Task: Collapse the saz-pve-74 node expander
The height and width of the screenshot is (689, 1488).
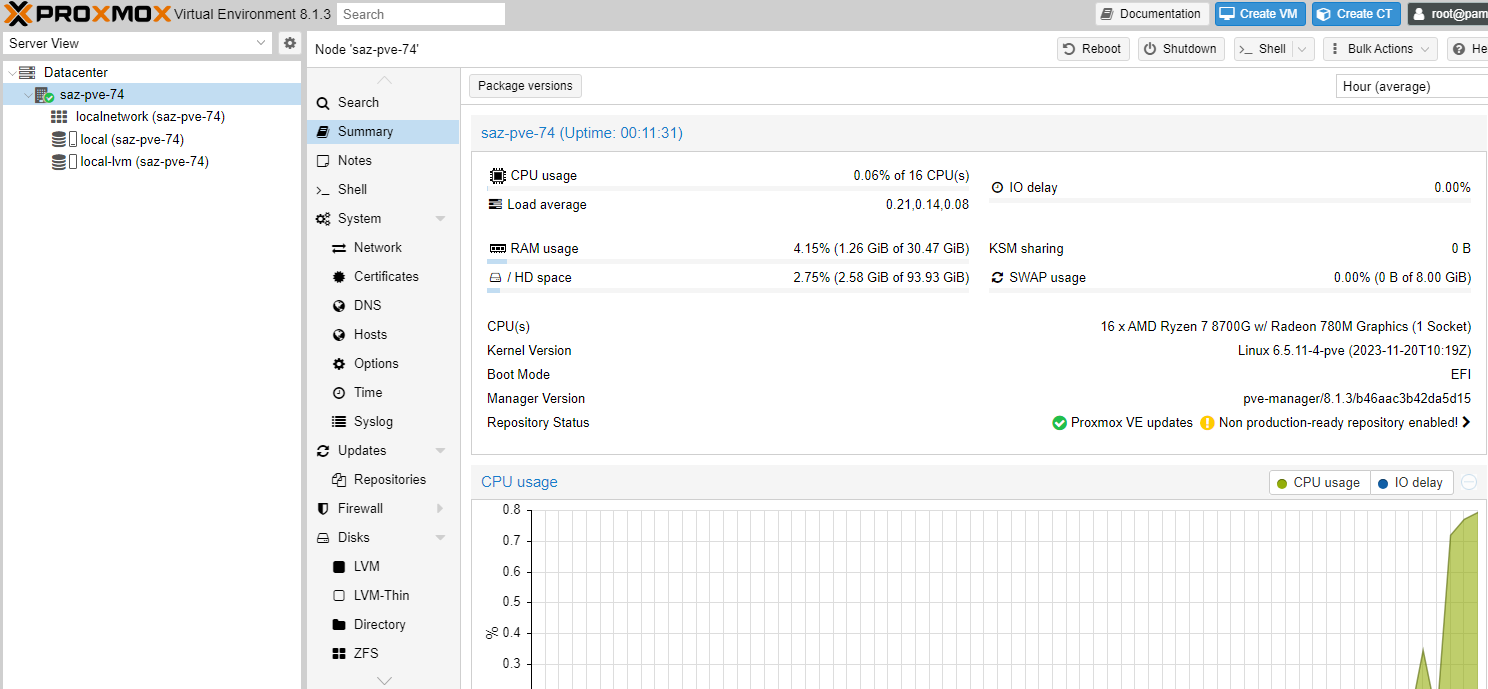Action: (28, 95)
